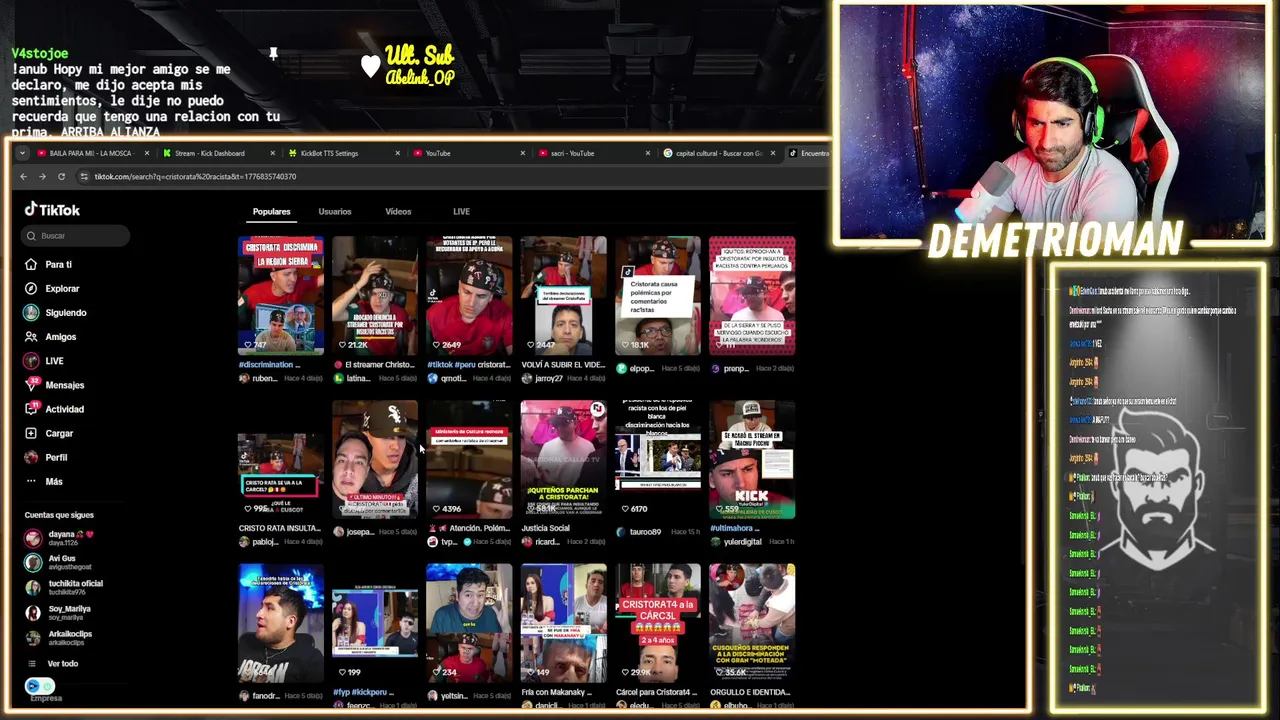This screenshot has width=1280, height=720.
Task: Open the Mensajes icon with badge
Action: point(31,385)
